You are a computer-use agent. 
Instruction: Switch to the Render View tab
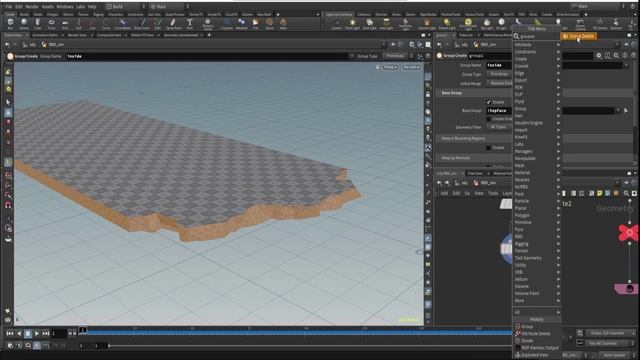point(77,35)
